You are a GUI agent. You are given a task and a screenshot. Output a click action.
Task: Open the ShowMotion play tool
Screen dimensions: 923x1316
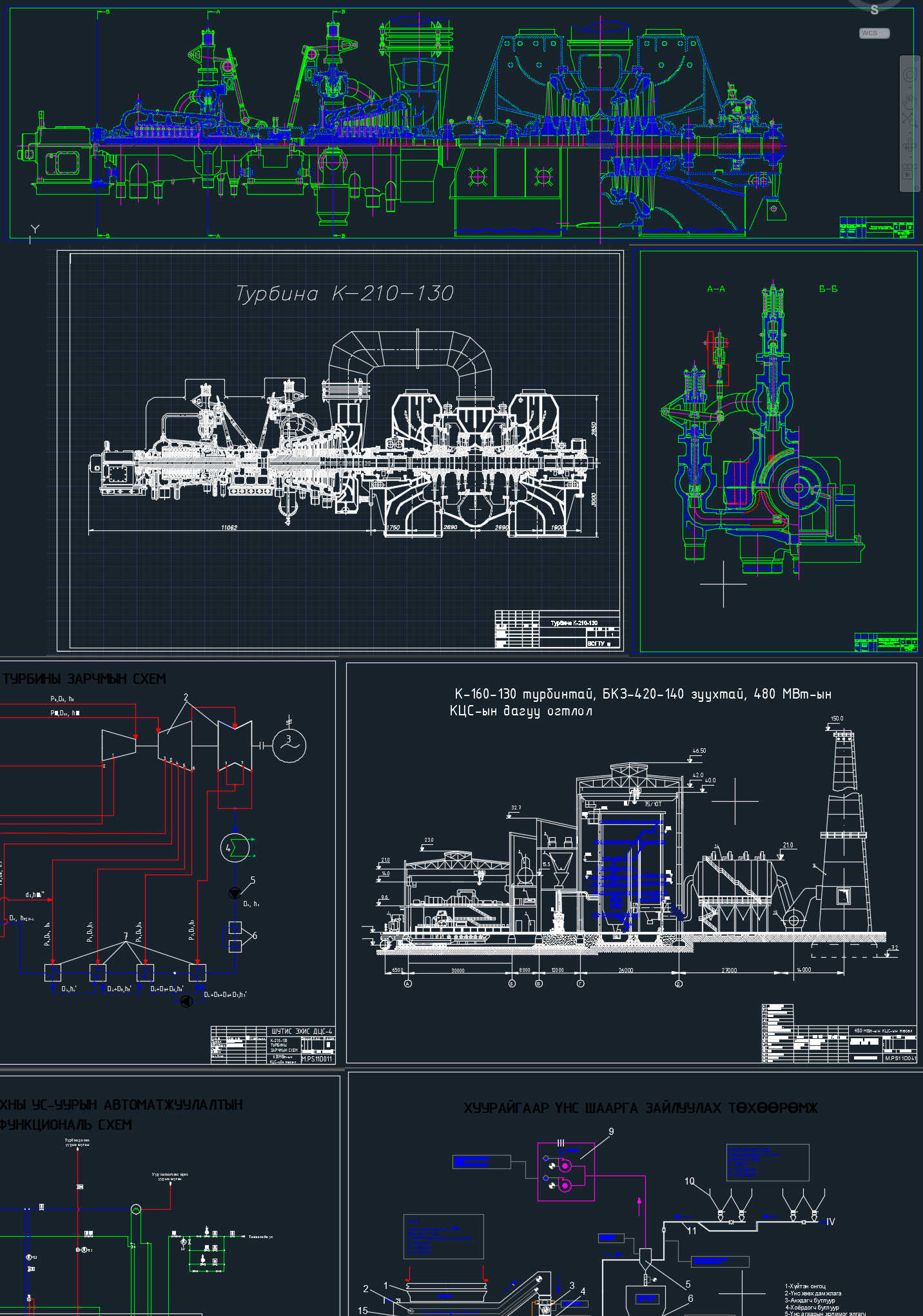(x=908, y=171)
